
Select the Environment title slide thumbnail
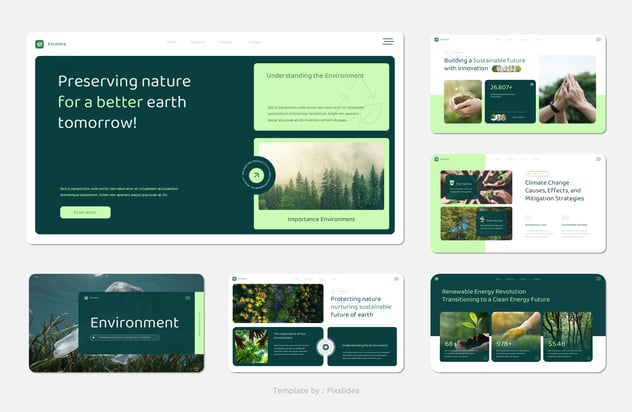[x=116, y=323]
